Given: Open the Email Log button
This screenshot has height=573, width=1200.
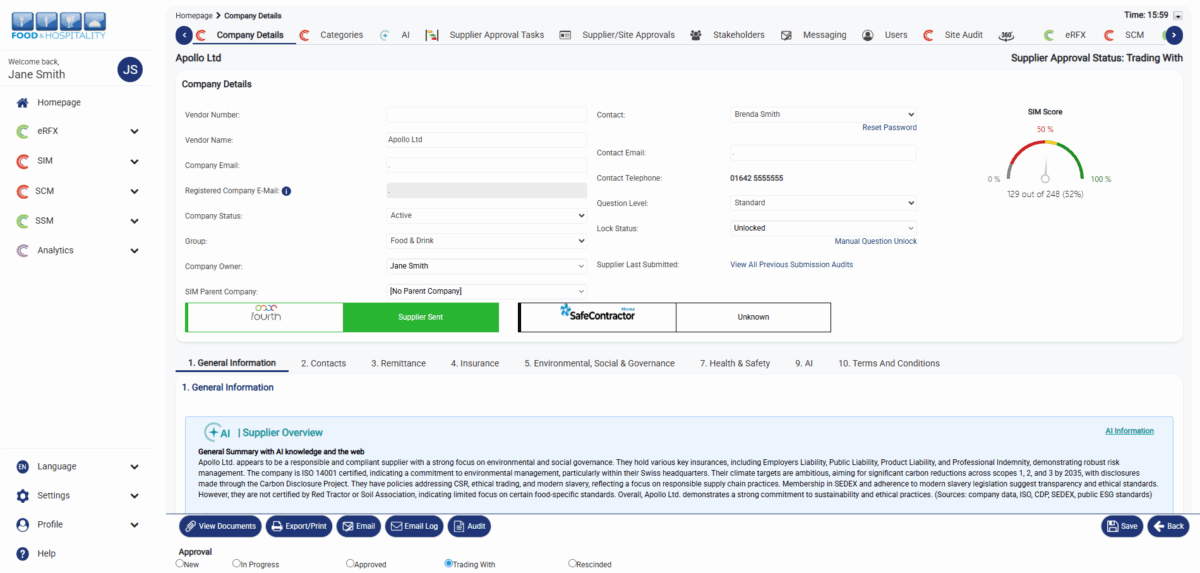Looking at the screenshot, I should click(414, 526).
